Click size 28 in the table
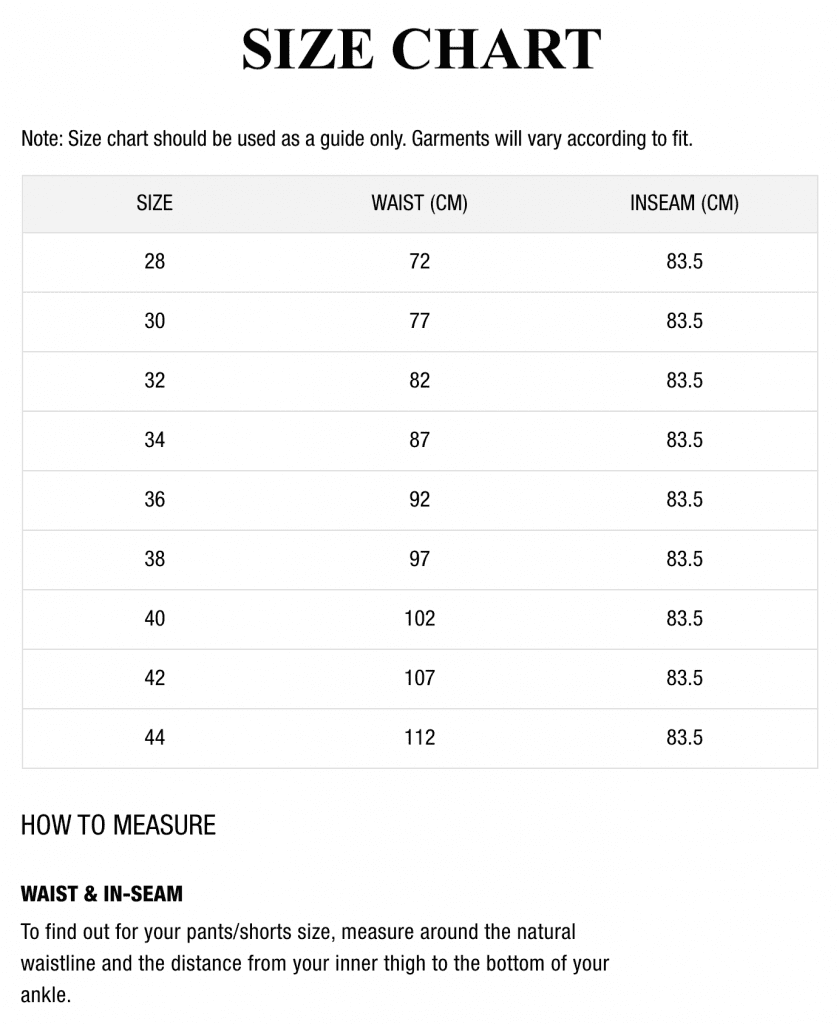 point(155,262)
